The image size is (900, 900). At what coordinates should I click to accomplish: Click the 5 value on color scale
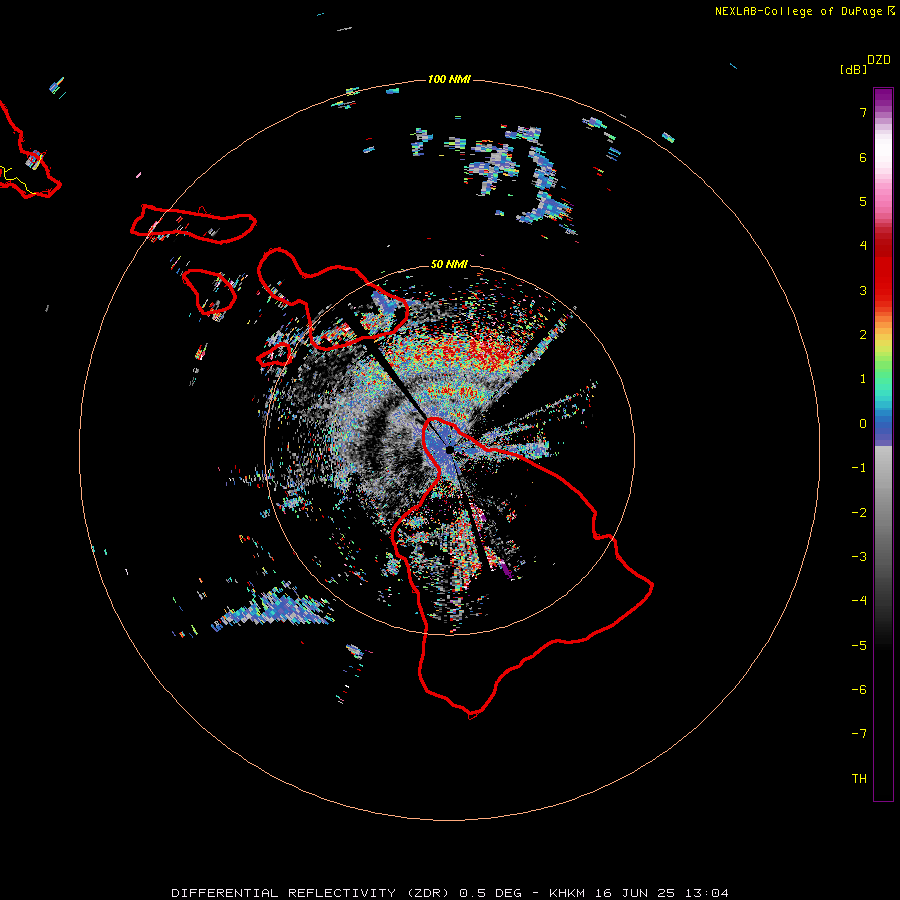(x=863, y=201)
